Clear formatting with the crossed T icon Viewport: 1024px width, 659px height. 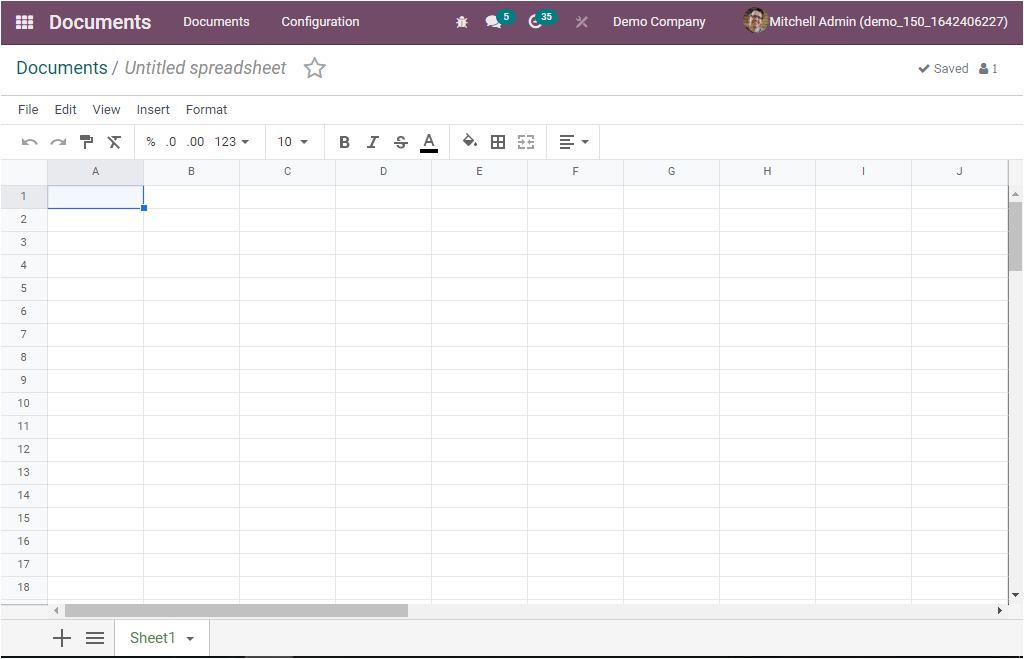(x=114, y=142)
